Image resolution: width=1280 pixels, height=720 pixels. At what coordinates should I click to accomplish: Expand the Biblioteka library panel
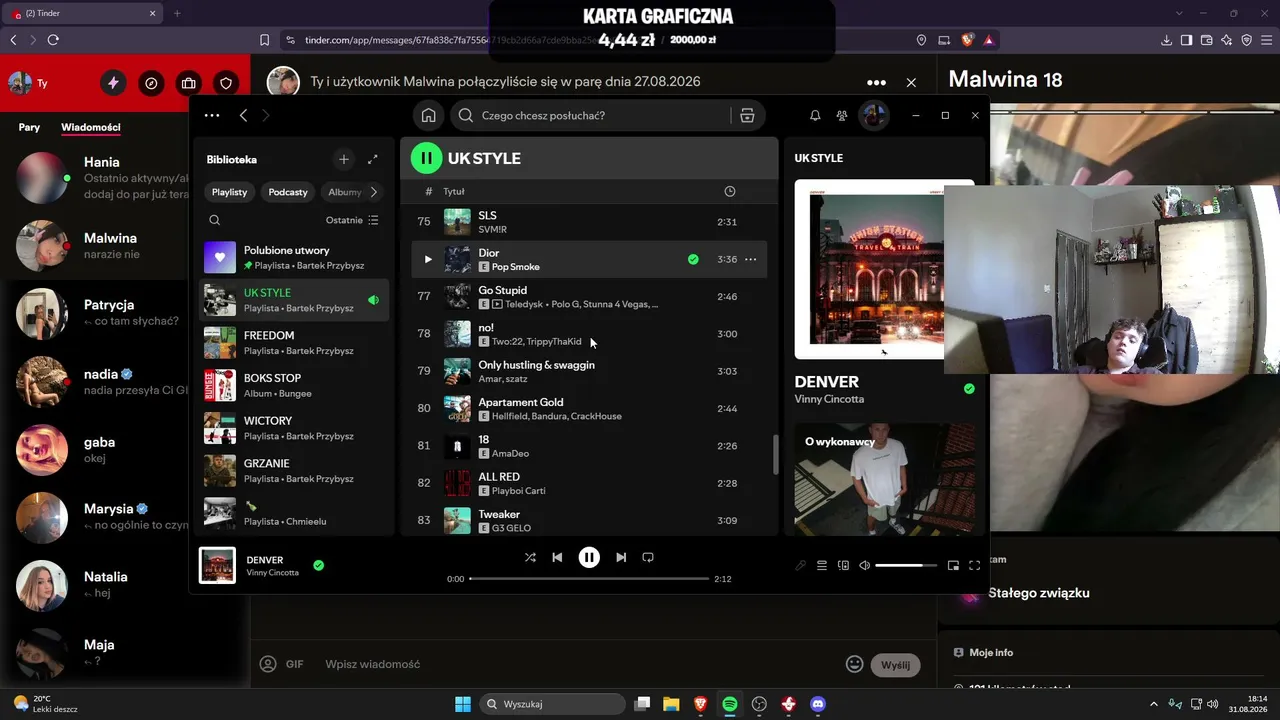coord(373,159)
